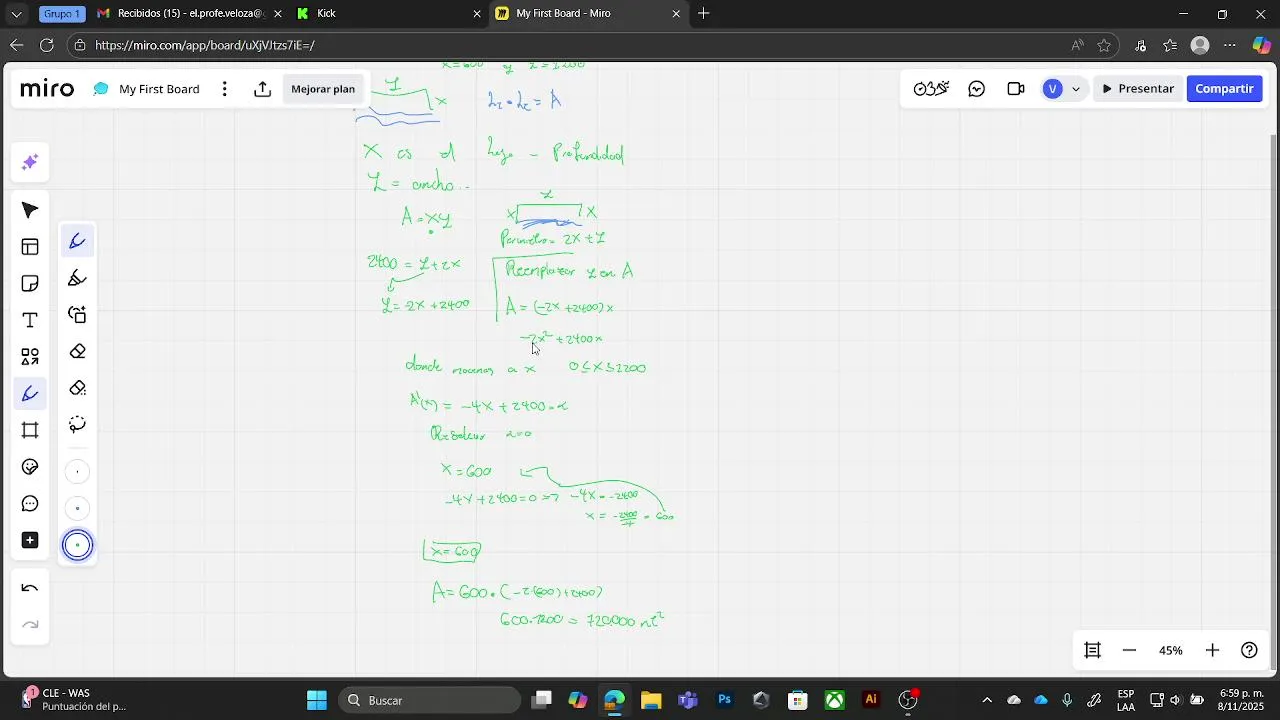Zoom out with the minus button
The image size is (1280, 720).
(x=1129, y=650)
